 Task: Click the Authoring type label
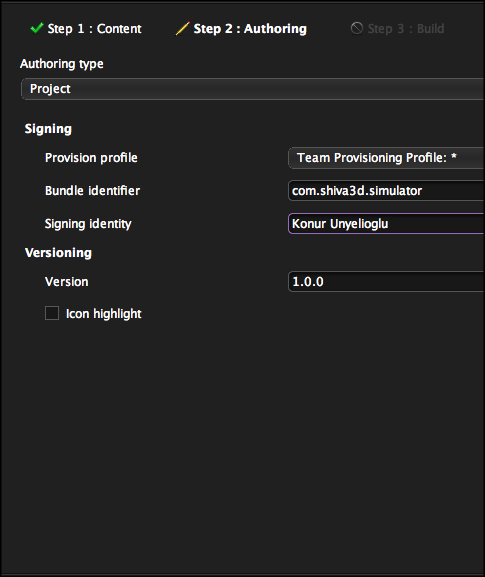point(61,64)
